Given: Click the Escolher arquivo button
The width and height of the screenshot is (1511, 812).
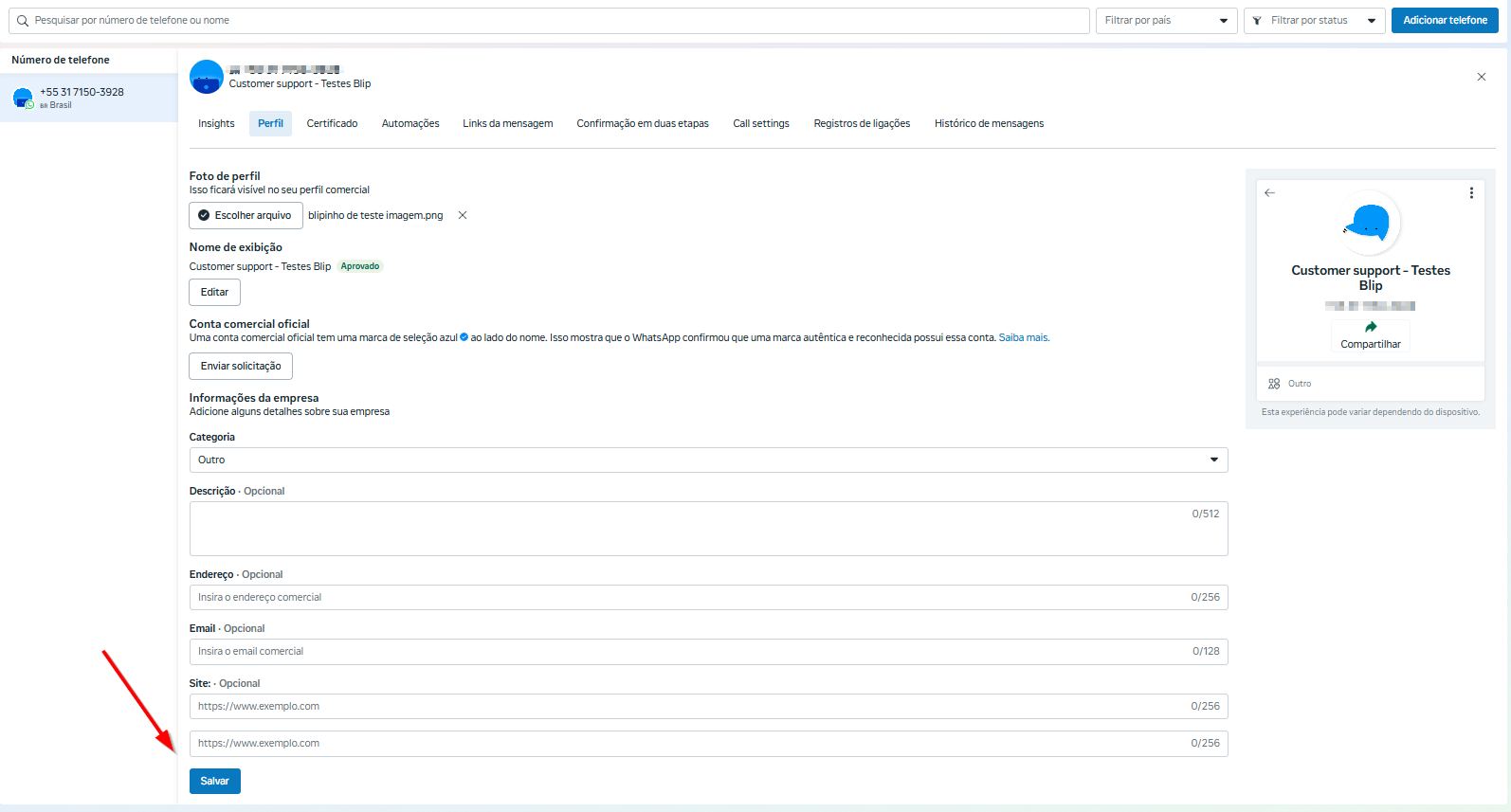Looking at the screenshot, I should (x=246, y=215).
